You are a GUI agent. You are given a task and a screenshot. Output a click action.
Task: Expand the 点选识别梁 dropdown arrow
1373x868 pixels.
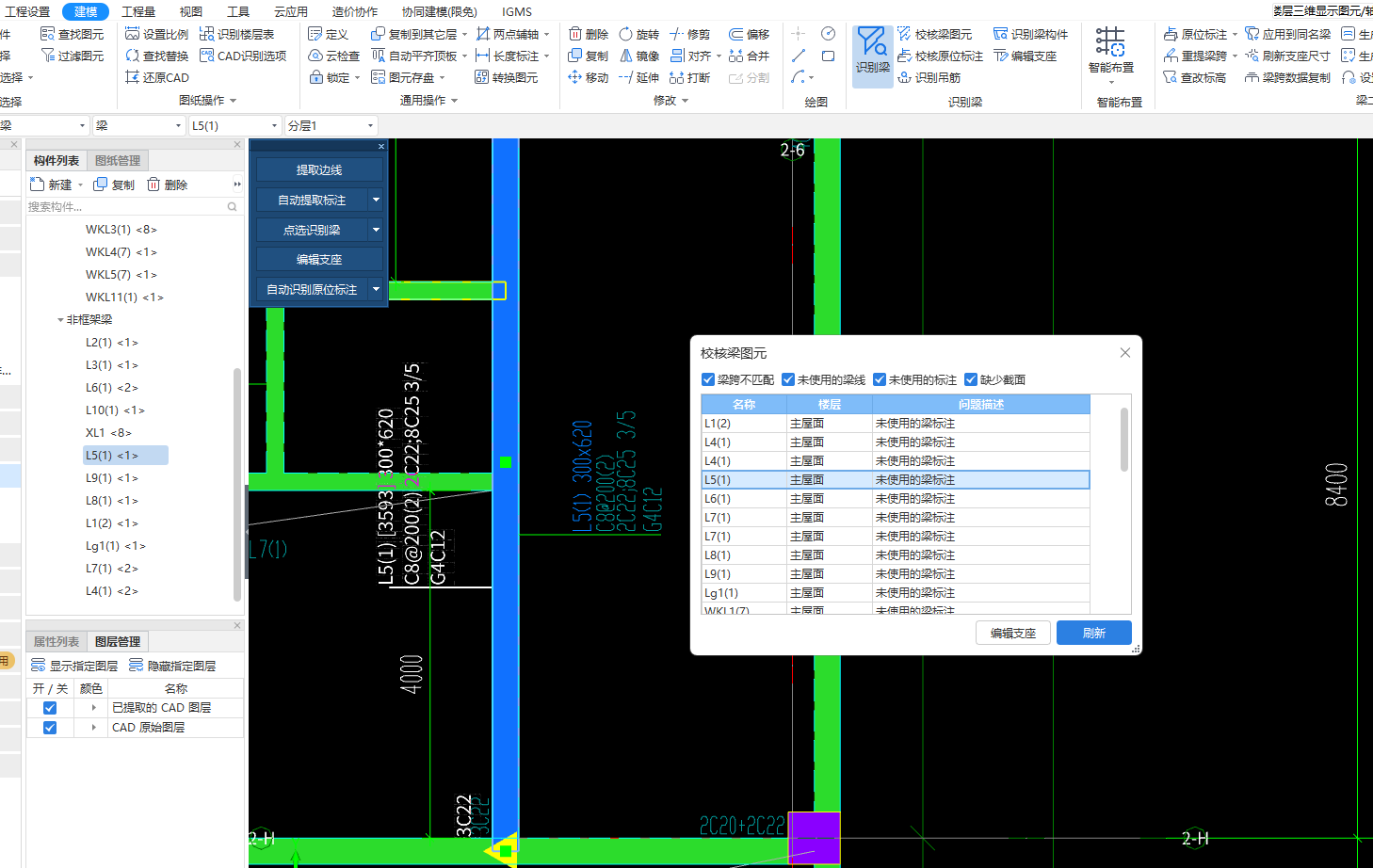(x=376, y=230)
